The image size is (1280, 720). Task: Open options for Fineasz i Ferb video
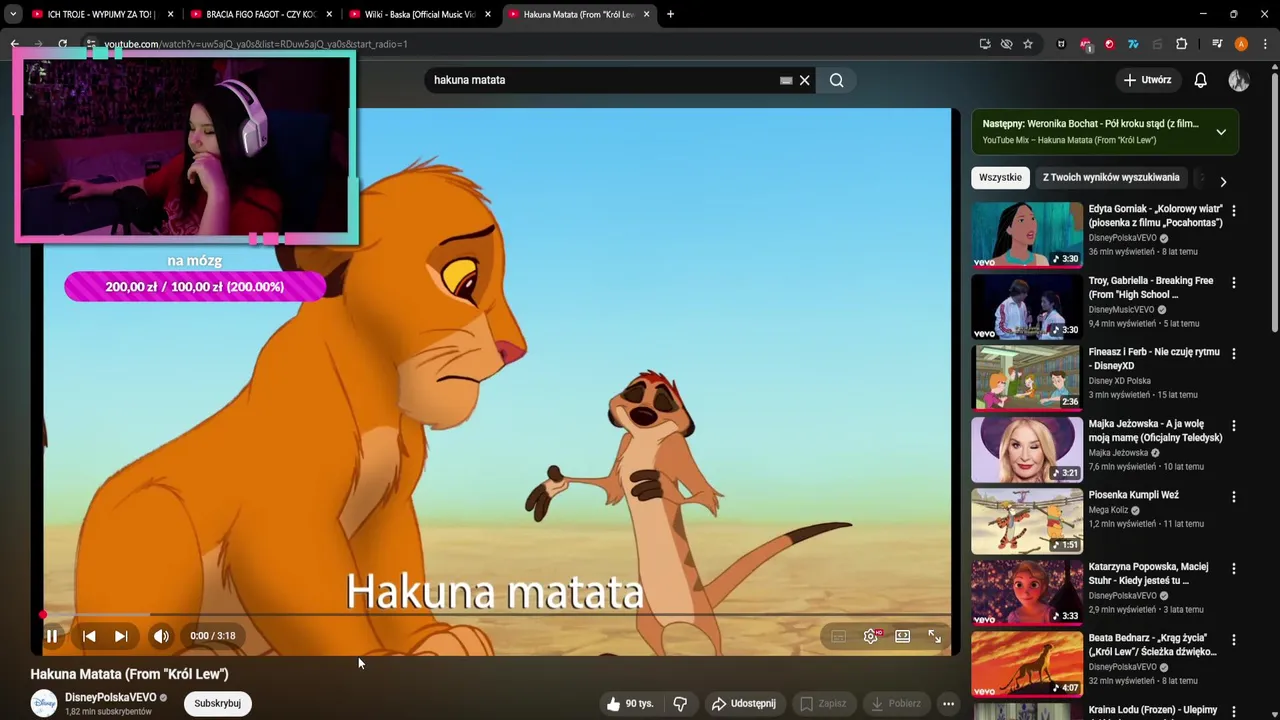(x=1233, y=354)
